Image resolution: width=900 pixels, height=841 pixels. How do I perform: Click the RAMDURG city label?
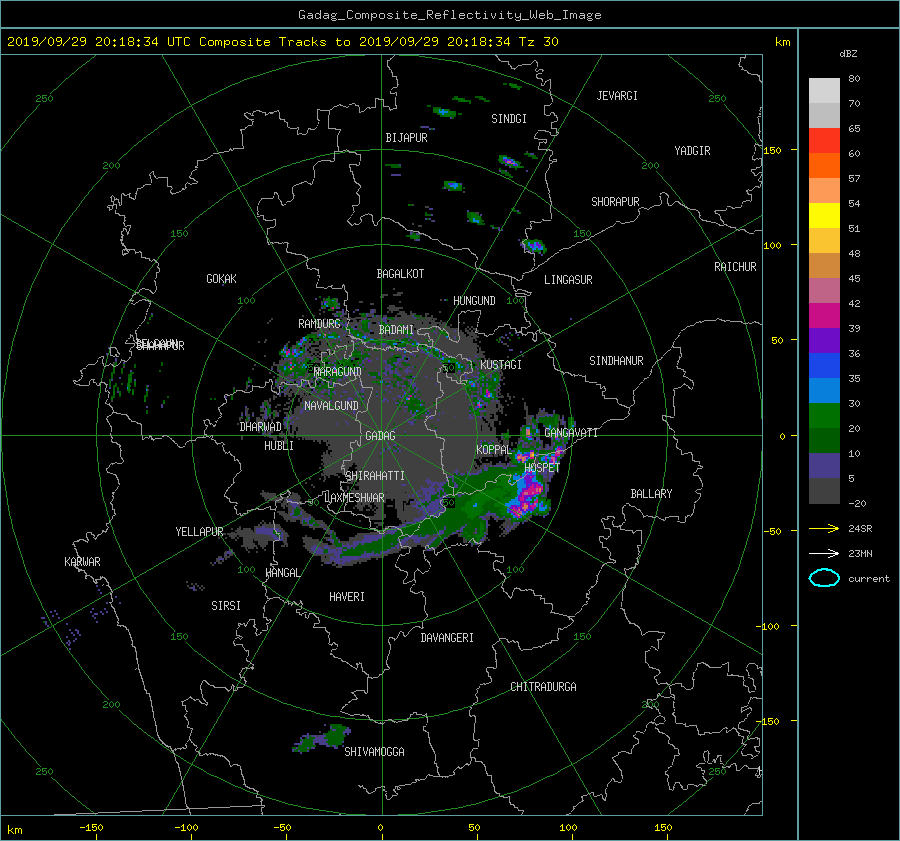click(x=319, y=324)
